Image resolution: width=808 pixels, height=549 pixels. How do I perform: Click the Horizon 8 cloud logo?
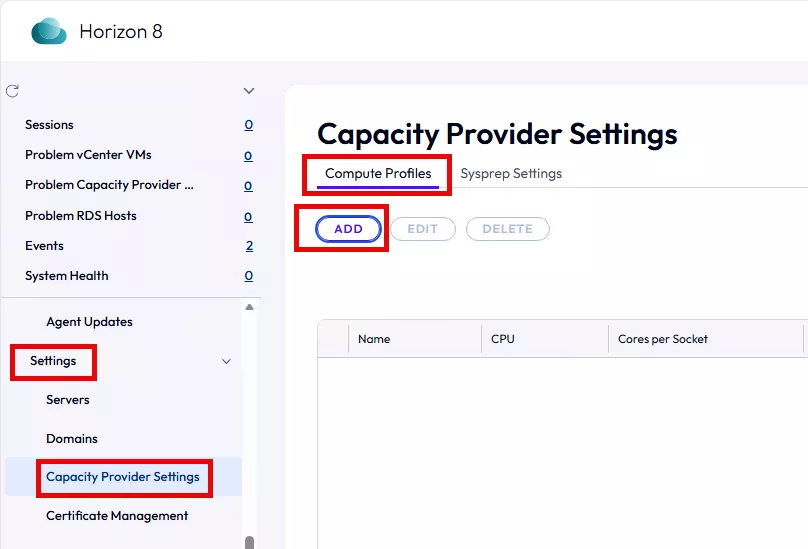tap(48, 32)
